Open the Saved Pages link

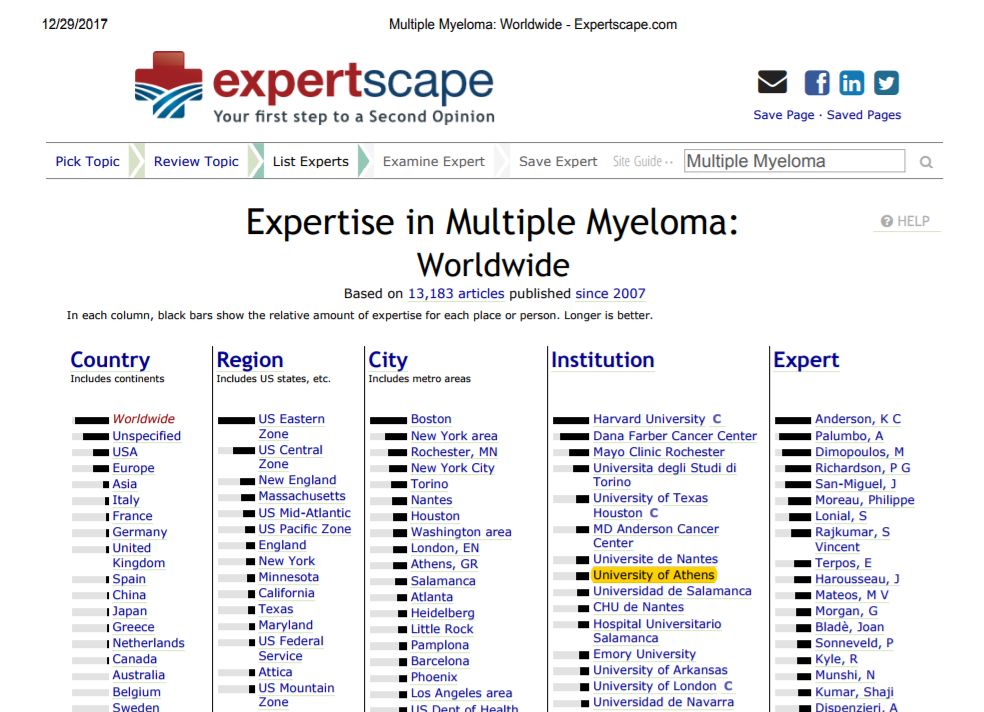tap(863, 115)
